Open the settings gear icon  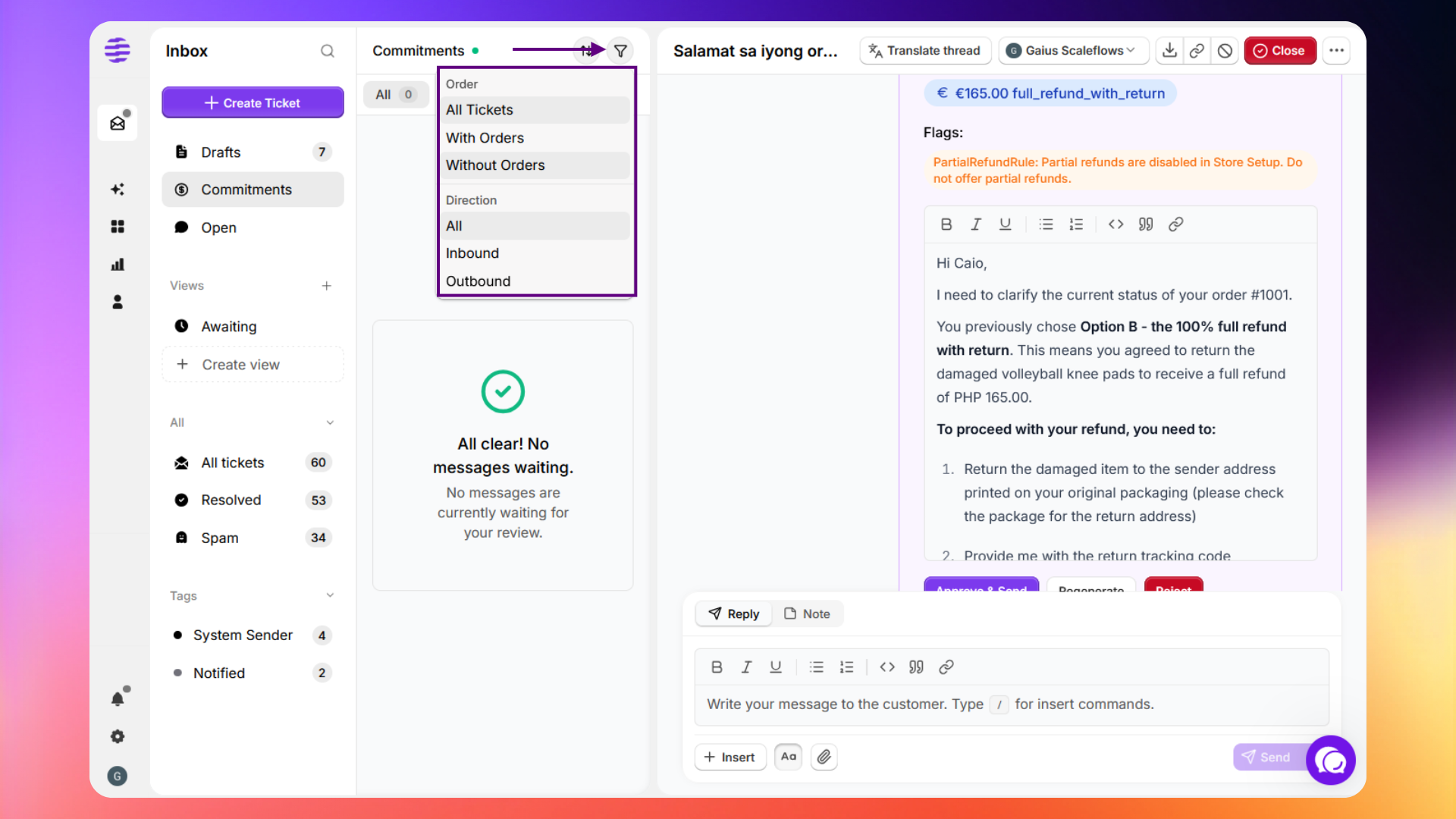118,736
